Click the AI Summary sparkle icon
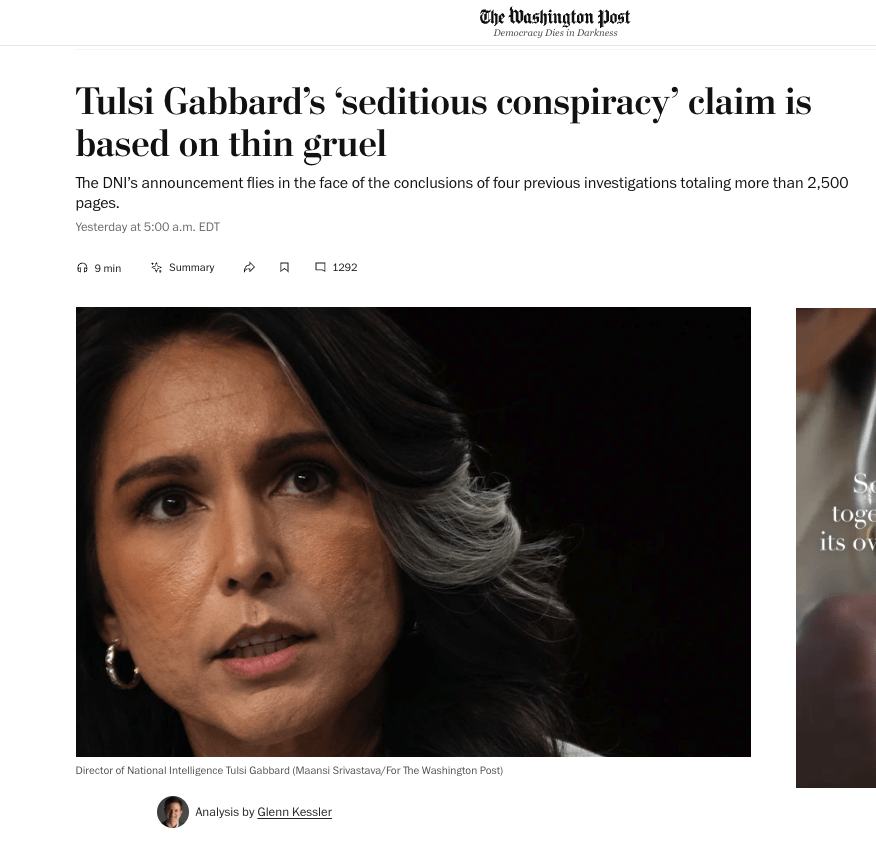The height and width of the screenshot is (842, 876). tap(156, 268)
